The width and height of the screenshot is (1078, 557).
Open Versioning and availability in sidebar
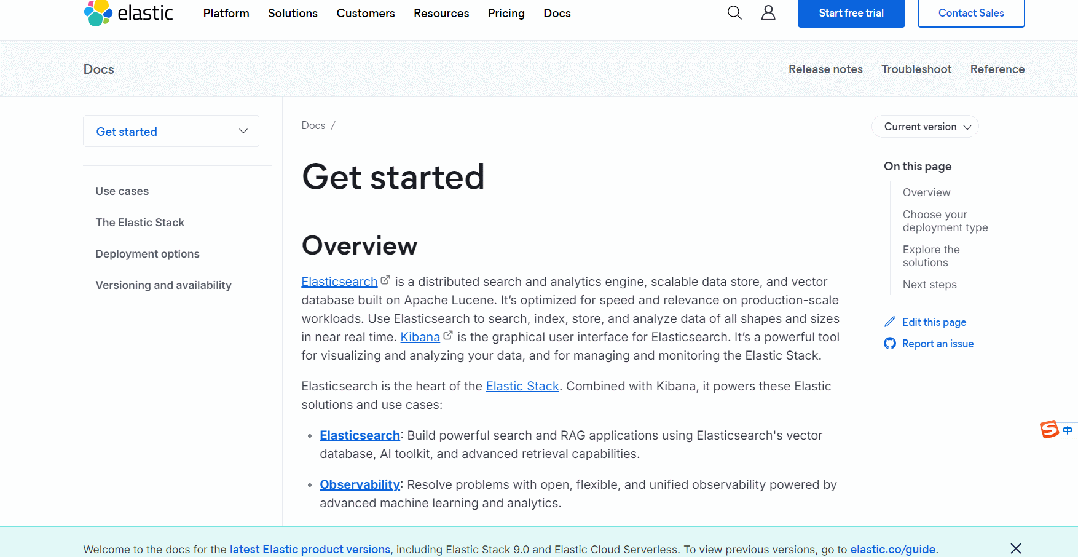[x=164, y=285]
